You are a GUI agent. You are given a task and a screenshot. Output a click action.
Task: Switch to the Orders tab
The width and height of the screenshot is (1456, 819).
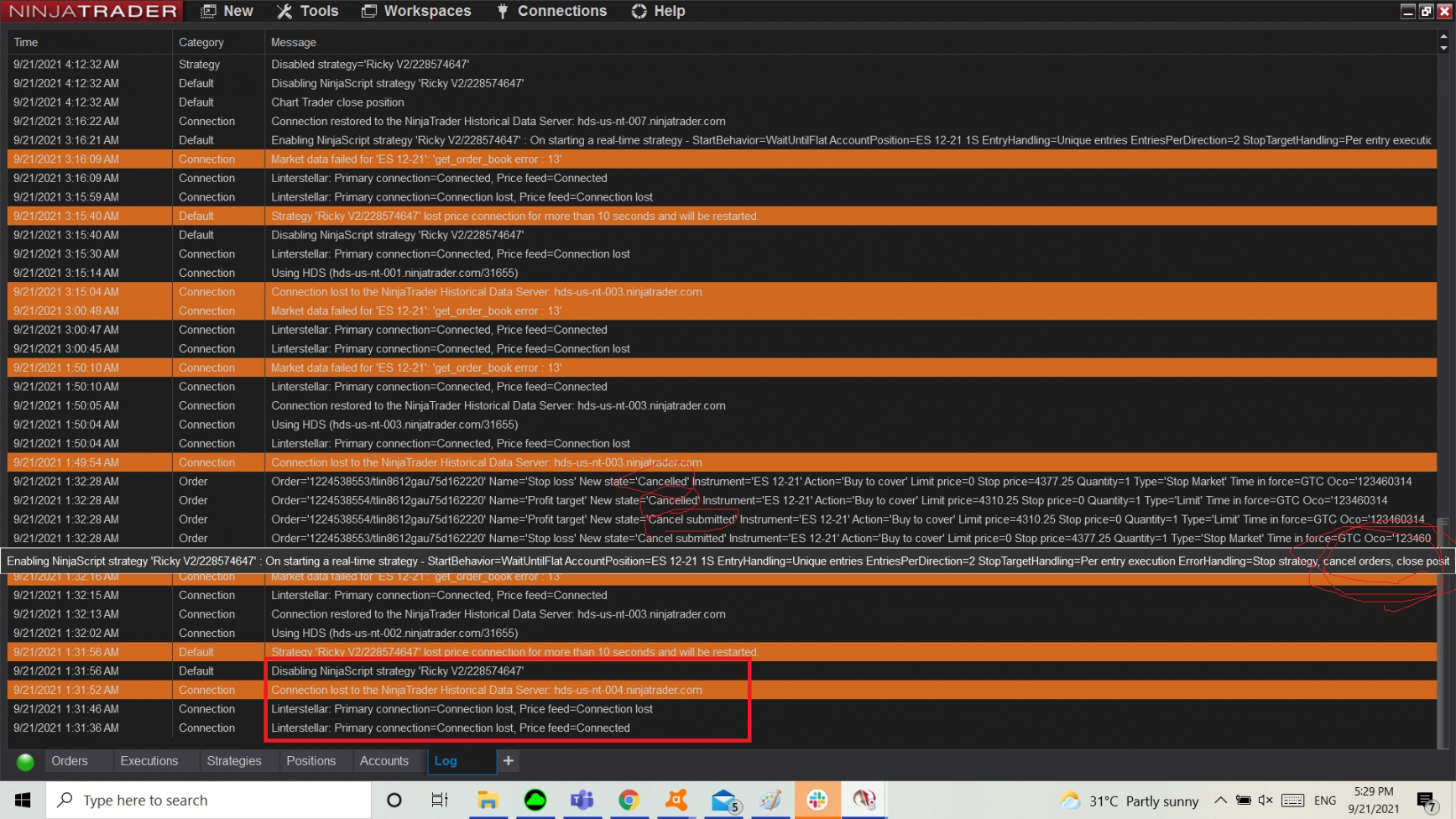pos(70,761)
